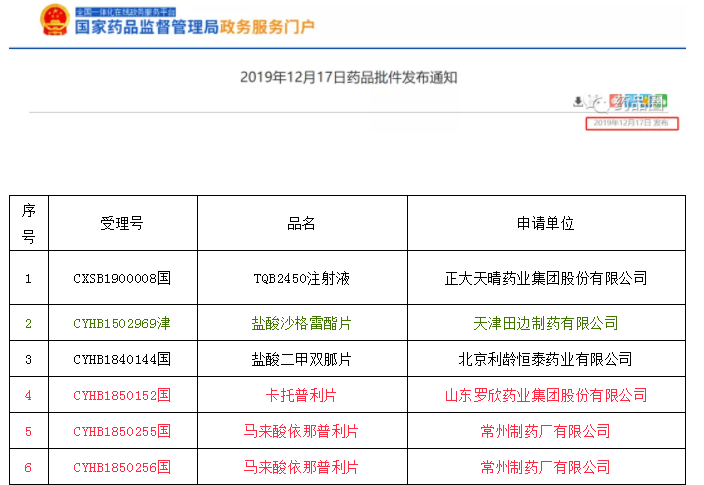Click the 申请单位 column header
Viewport: 704px width, 485px height.
[546, 223]
